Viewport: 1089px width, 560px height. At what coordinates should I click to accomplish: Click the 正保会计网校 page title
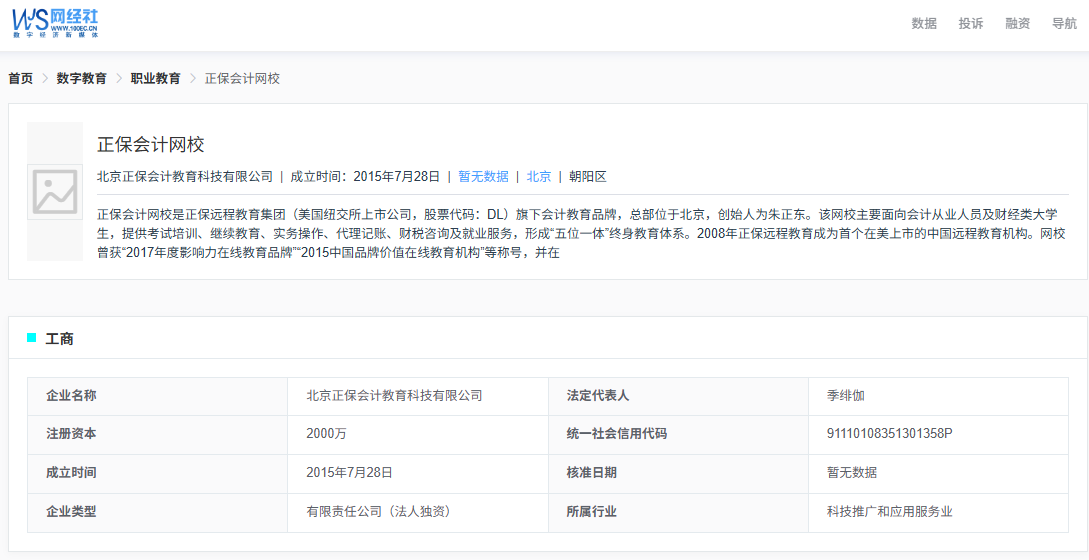click(x=151, y=145)
